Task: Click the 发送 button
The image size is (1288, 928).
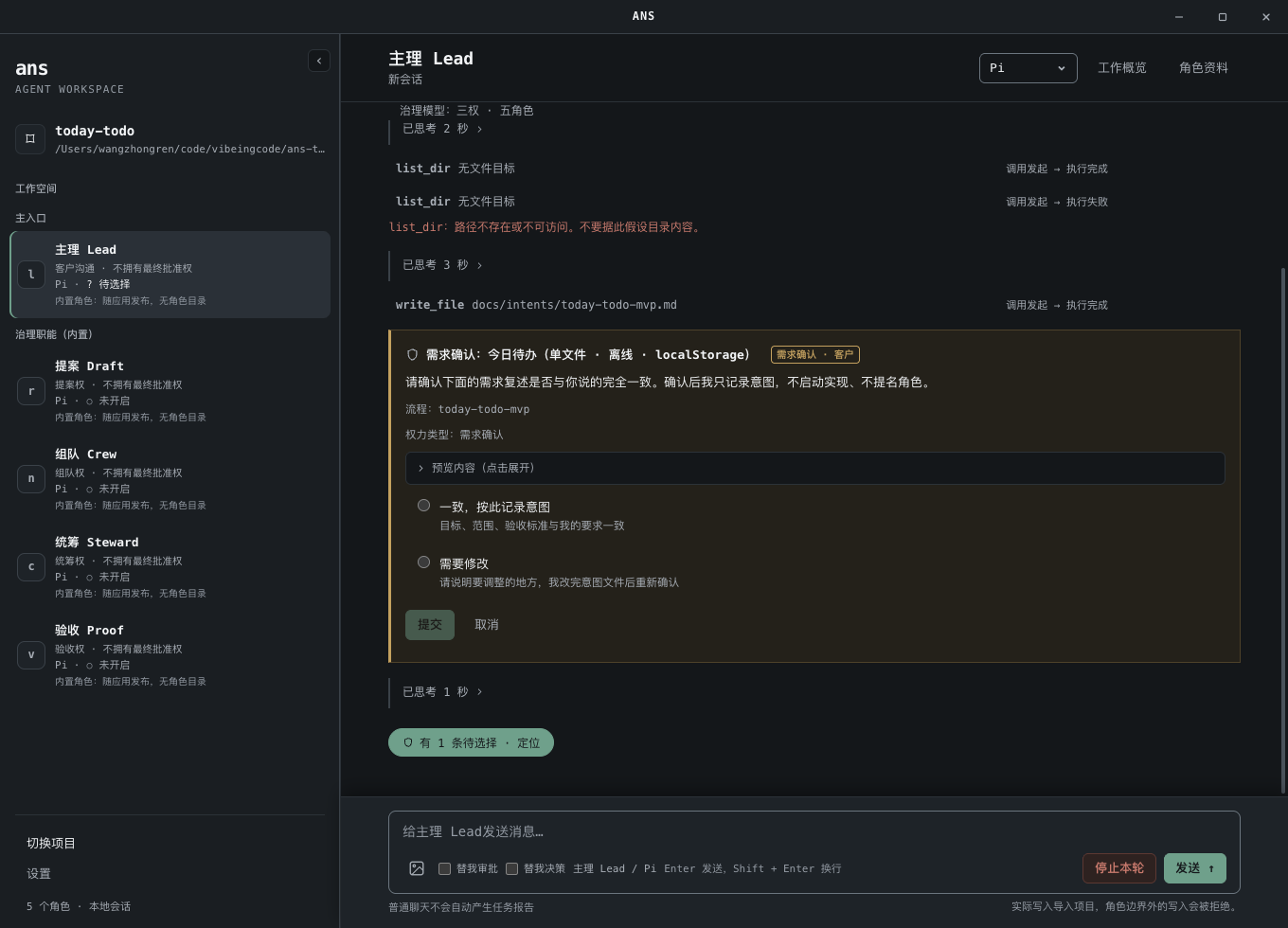Action: pyautogui.click(x=1195, y=868)
